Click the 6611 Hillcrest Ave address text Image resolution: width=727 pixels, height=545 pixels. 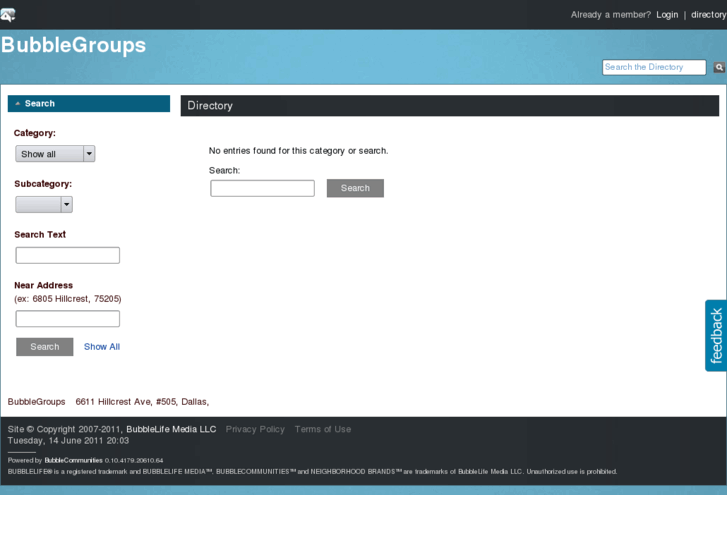click(x=142, y=402)
